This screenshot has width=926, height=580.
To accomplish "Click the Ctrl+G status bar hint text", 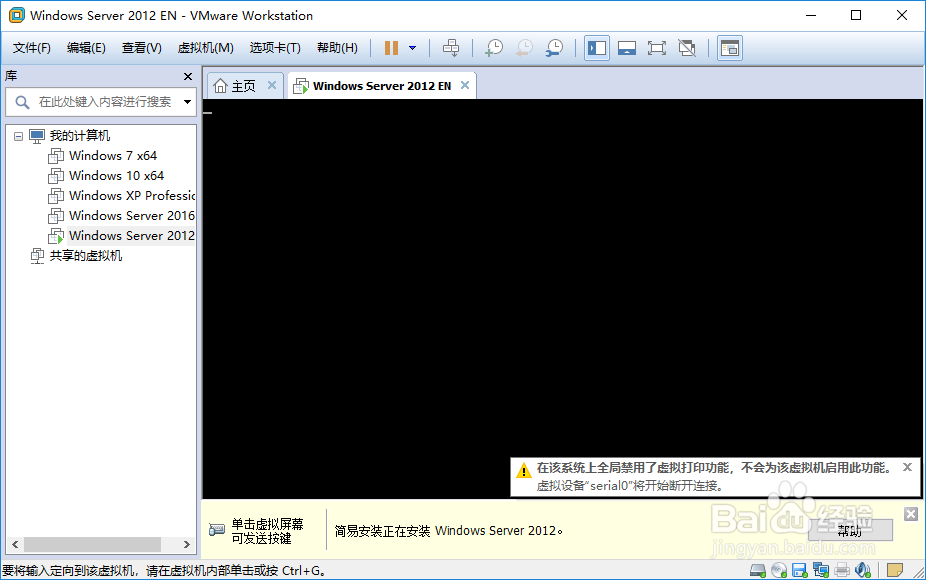I will (164, 571).
